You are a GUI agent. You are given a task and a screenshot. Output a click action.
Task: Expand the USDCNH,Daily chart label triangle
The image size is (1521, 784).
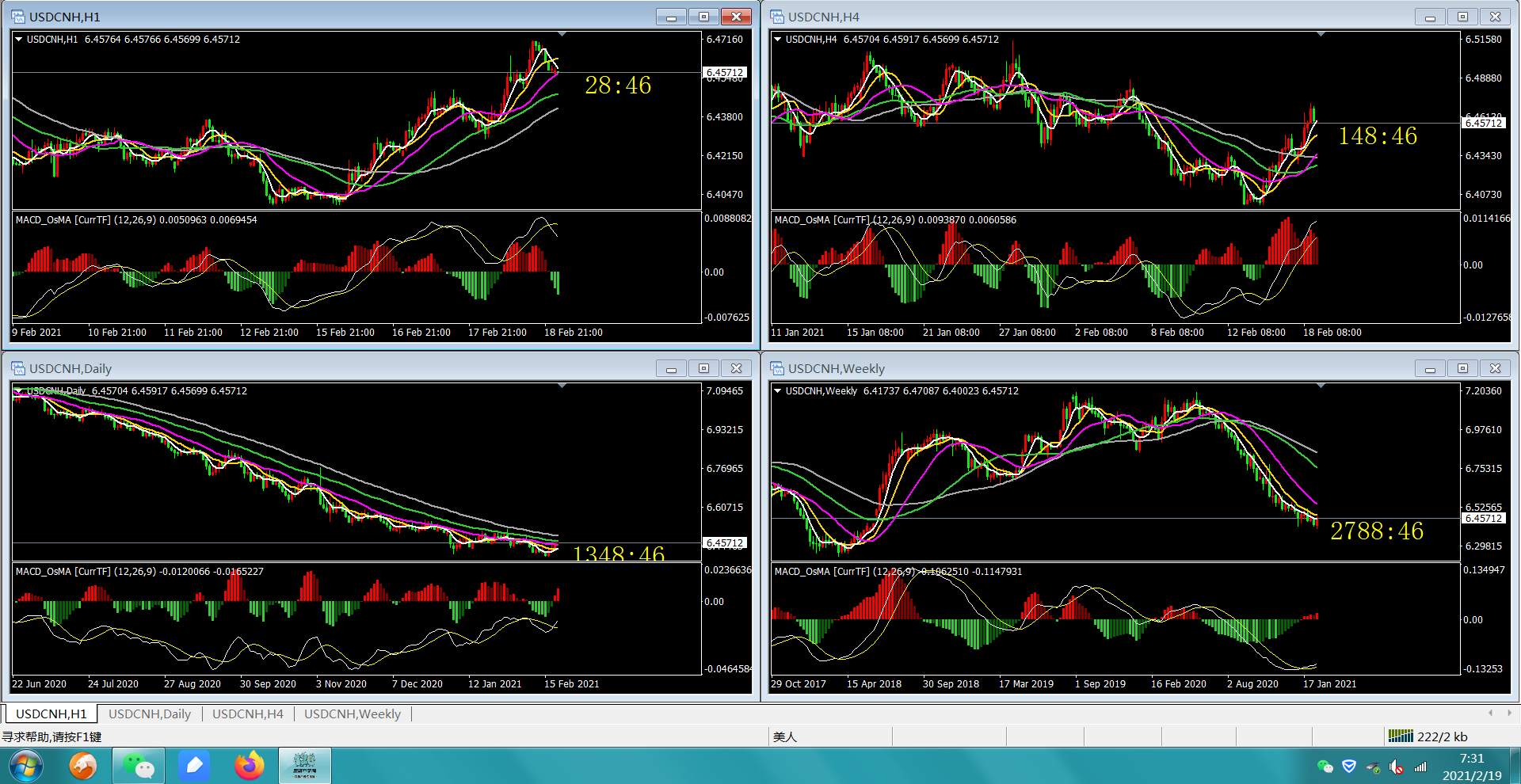18,390
